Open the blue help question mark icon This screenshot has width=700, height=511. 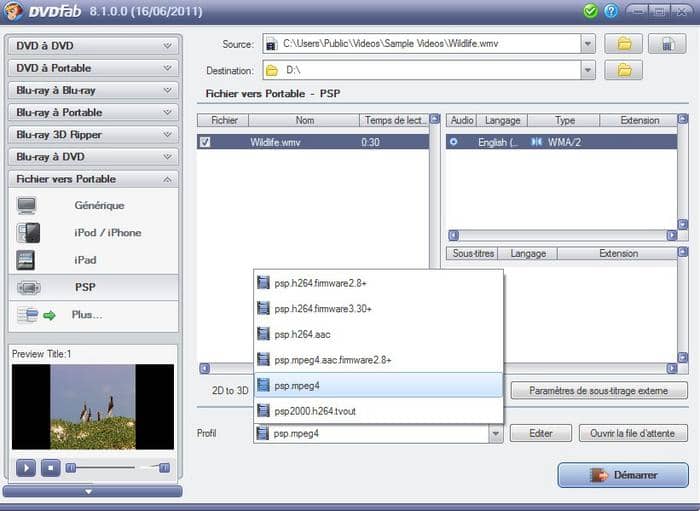611,11
